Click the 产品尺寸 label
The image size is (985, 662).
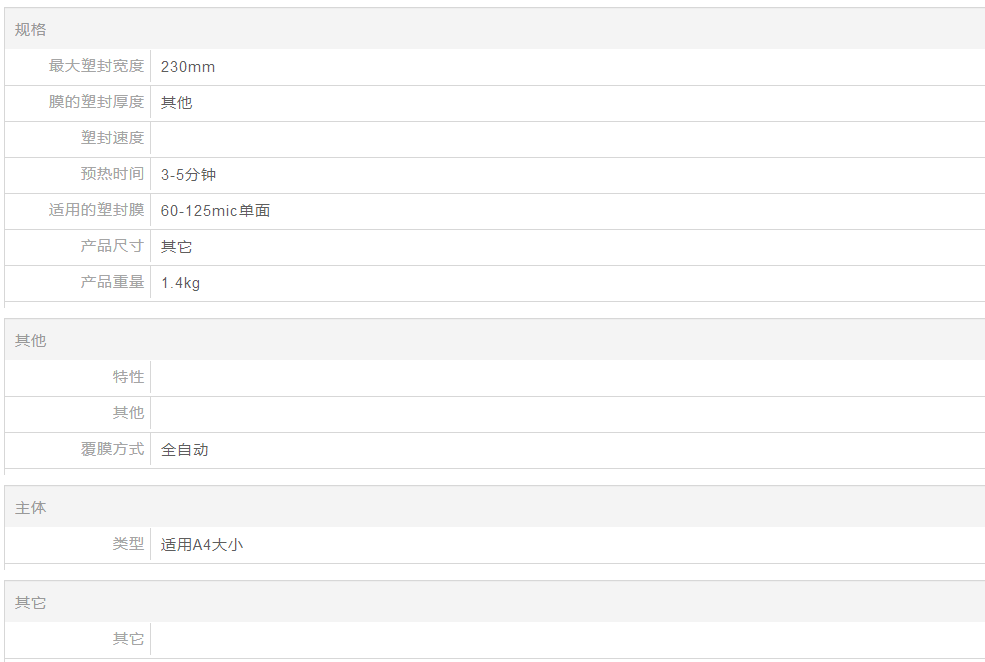click(x=112, y=246)
